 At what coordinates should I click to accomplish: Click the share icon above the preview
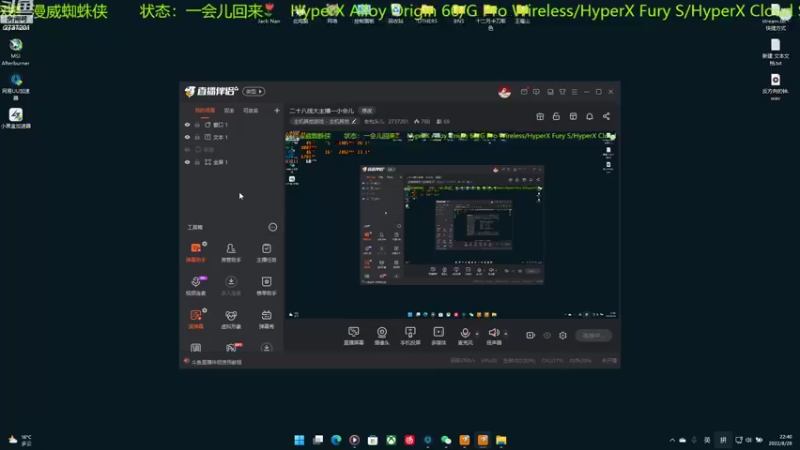[606, 116]
